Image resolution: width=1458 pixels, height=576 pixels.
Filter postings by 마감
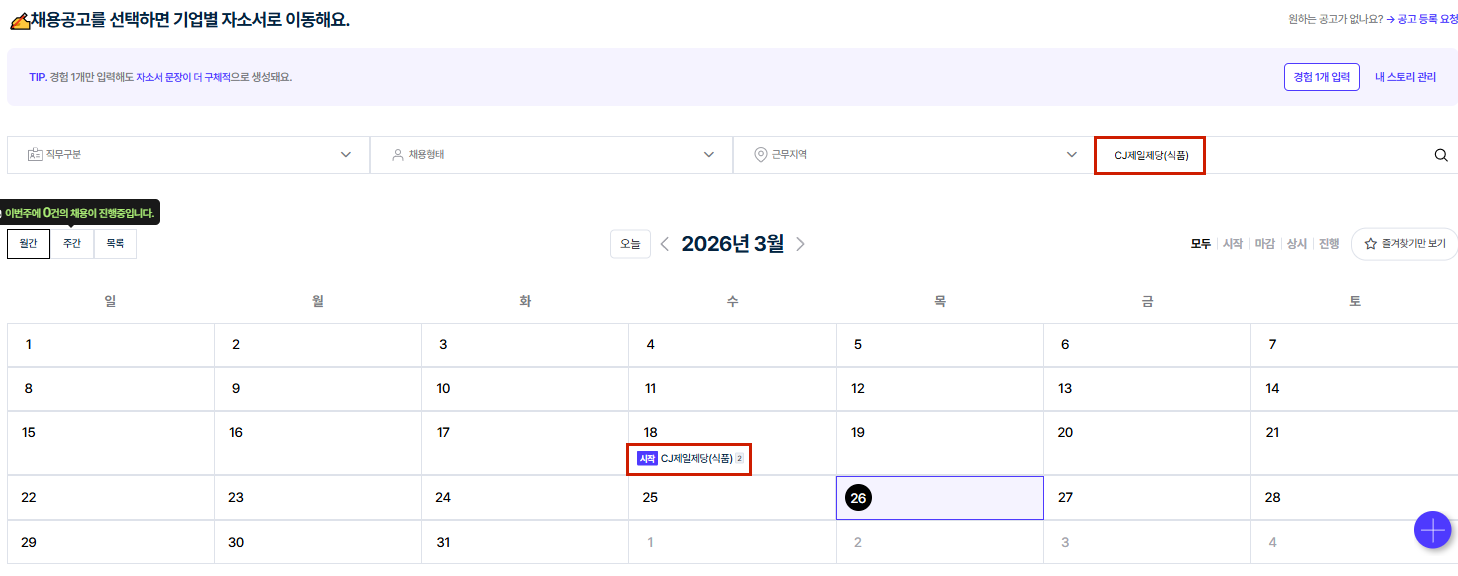click(1264, 244)
